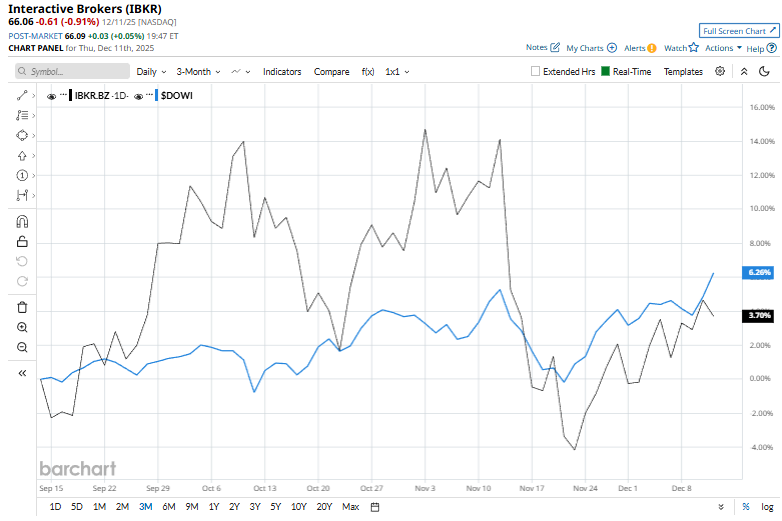
Task: Toggle the lock drawings padlock
Action: 22,242
